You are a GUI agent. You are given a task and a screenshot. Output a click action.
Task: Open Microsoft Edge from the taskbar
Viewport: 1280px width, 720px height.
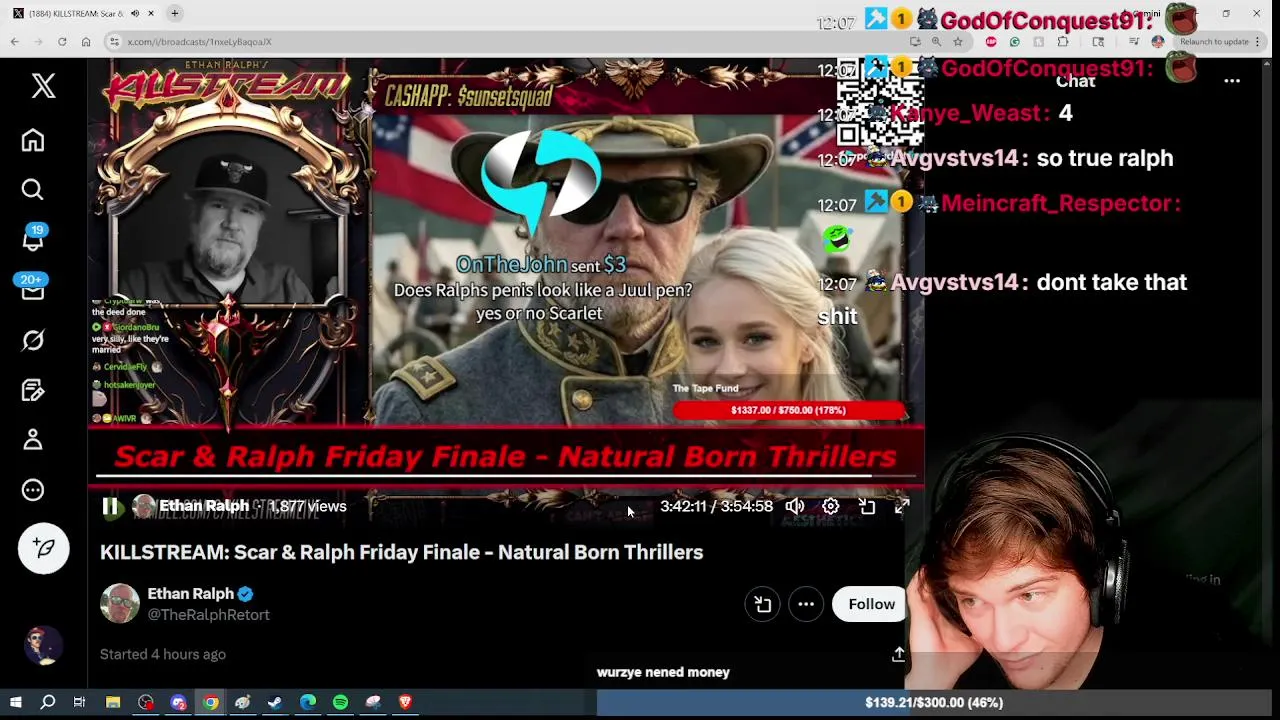click(308, 703)
